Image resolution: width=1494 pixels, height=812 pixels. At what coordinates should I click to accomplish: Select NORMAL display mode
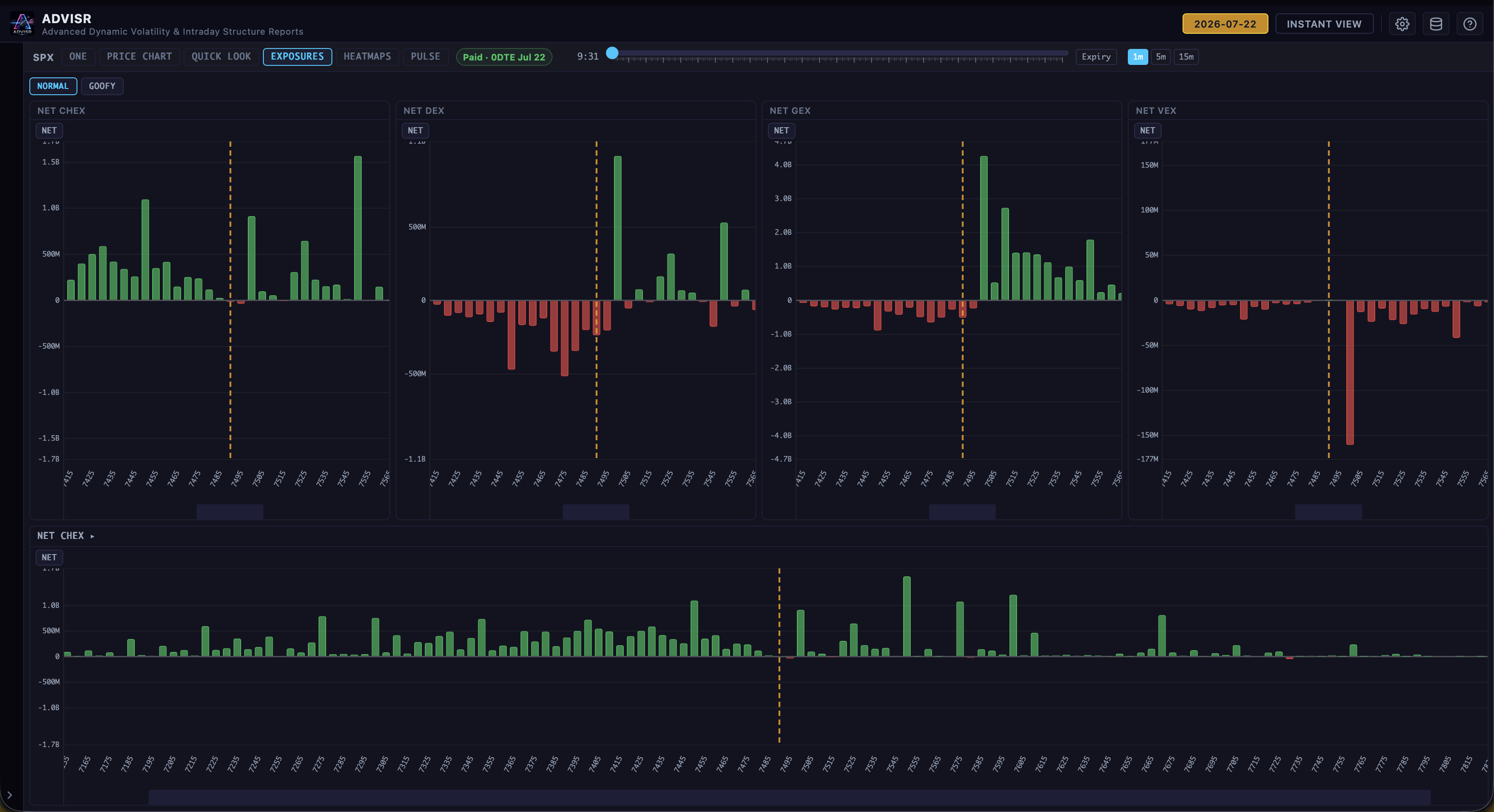point(53,86)
